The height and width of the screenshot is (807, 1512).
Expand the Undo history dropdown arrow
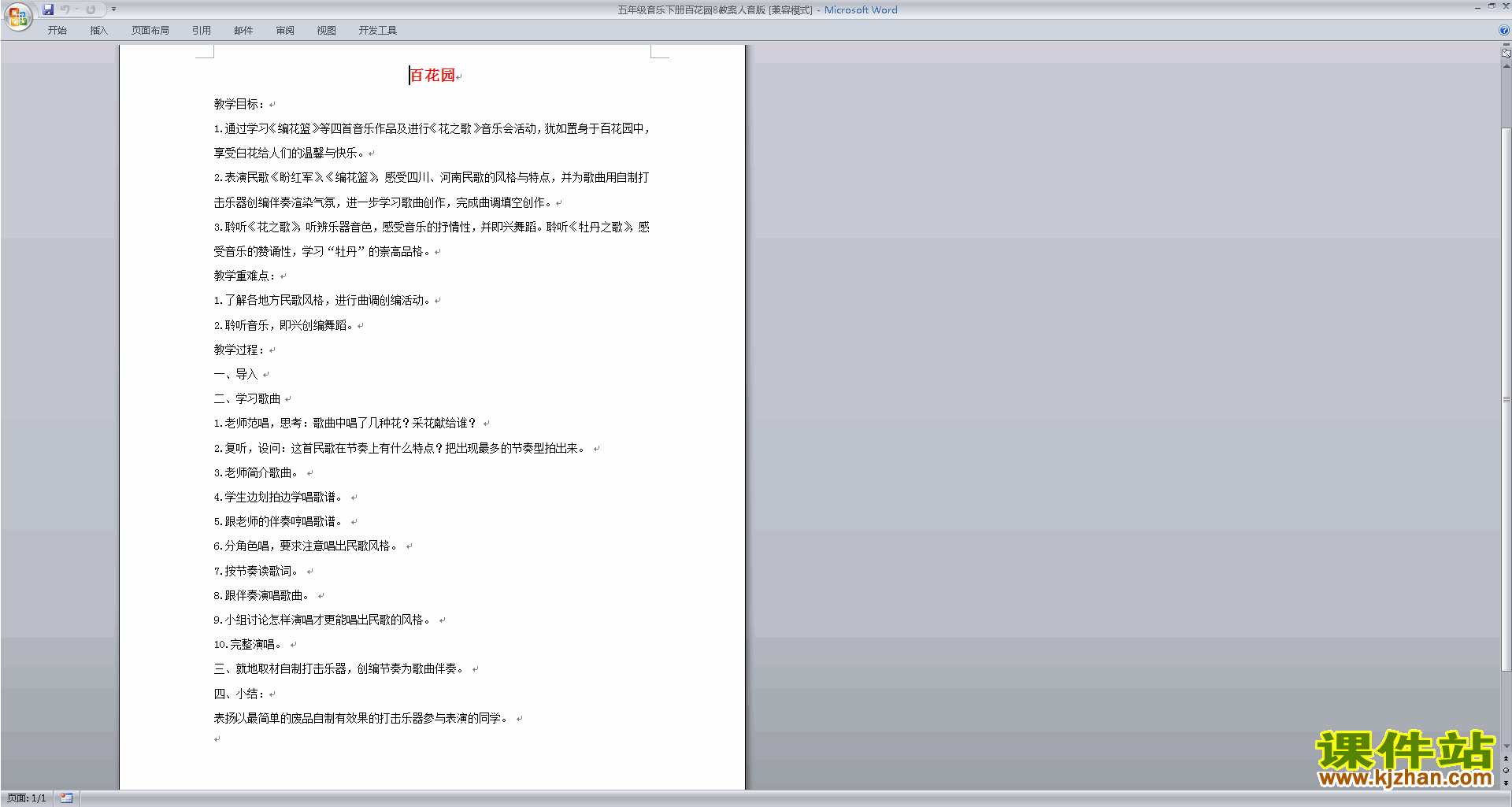click(76, 9)
